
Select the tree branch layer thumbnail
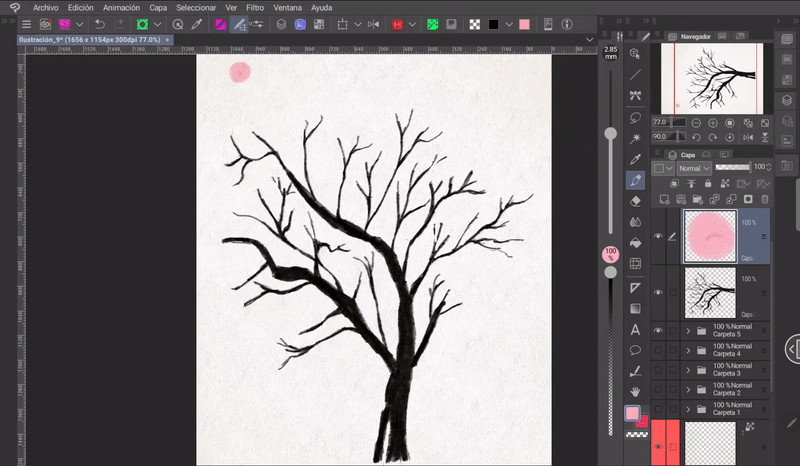(x=709, y=292)
